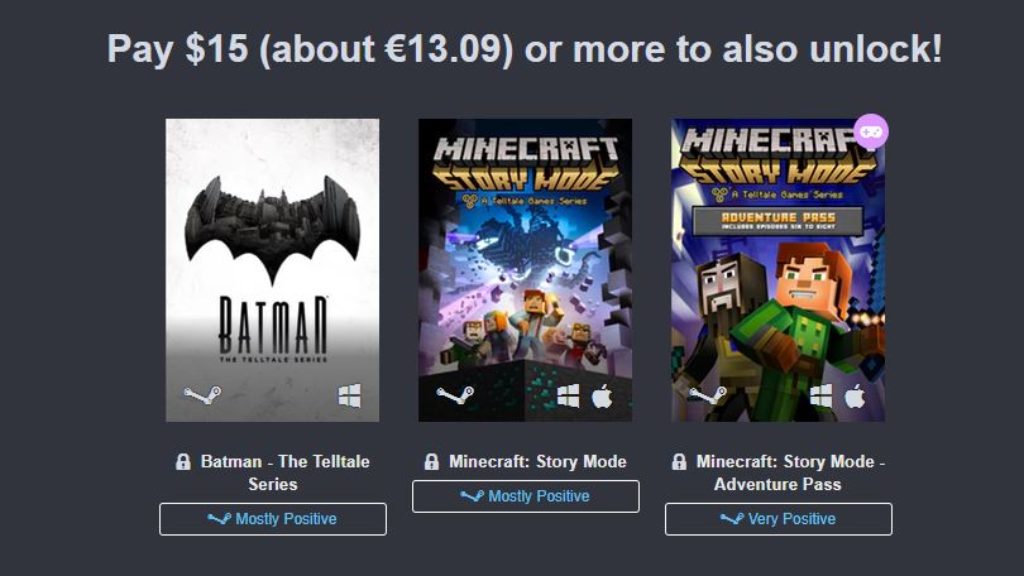Viewport: 1024px width, 576px height.
Task: Click lock icon beside Minecraft: Story Mode title
Action: coord(431,462)
